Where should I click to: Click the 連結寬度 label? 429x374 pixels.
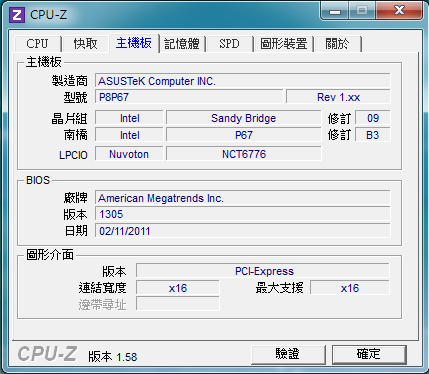[x=102, y=288]
